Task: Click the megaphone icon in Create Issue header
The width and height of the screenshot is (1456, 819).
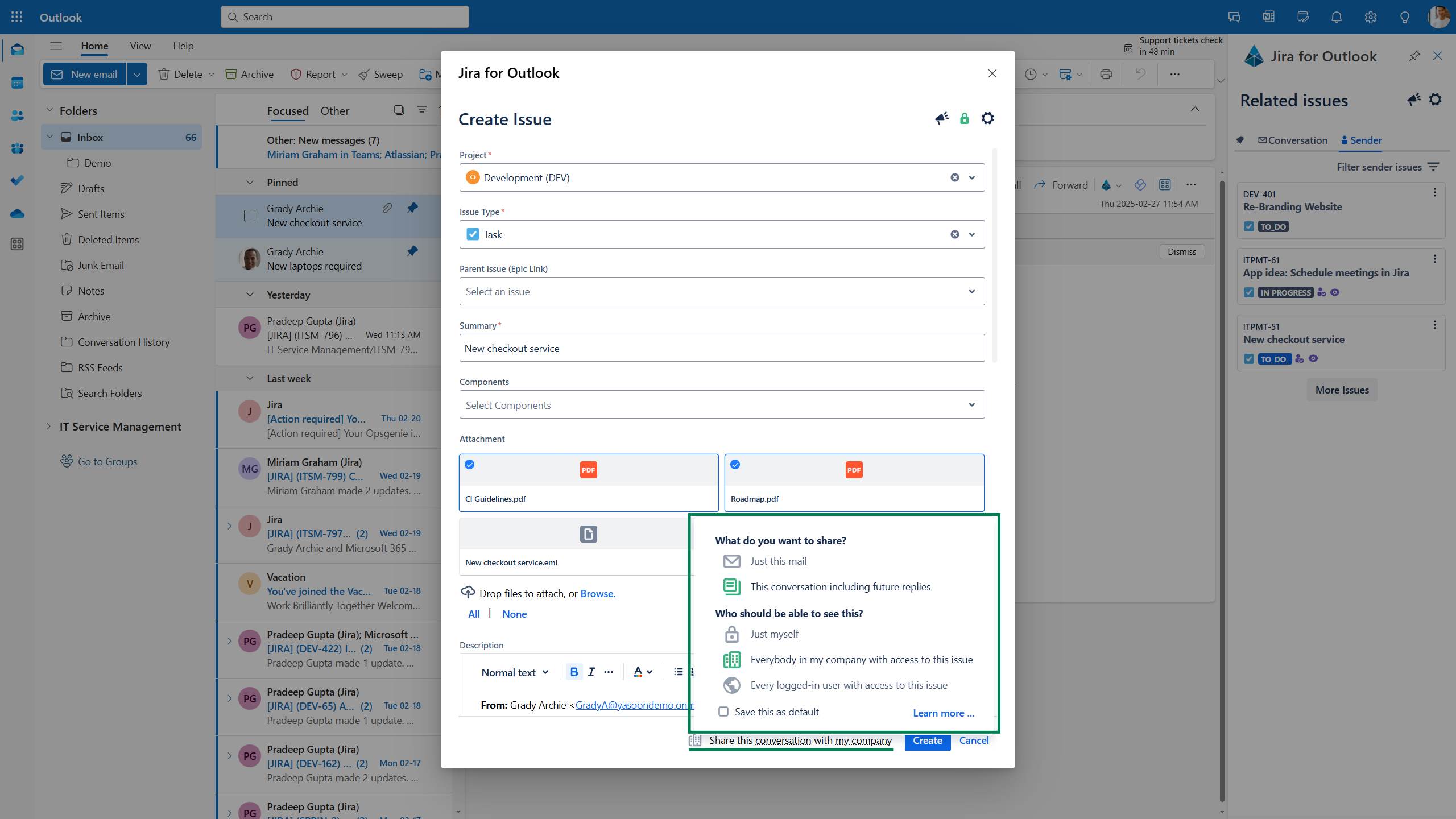Action: click(x=941, y=118)
